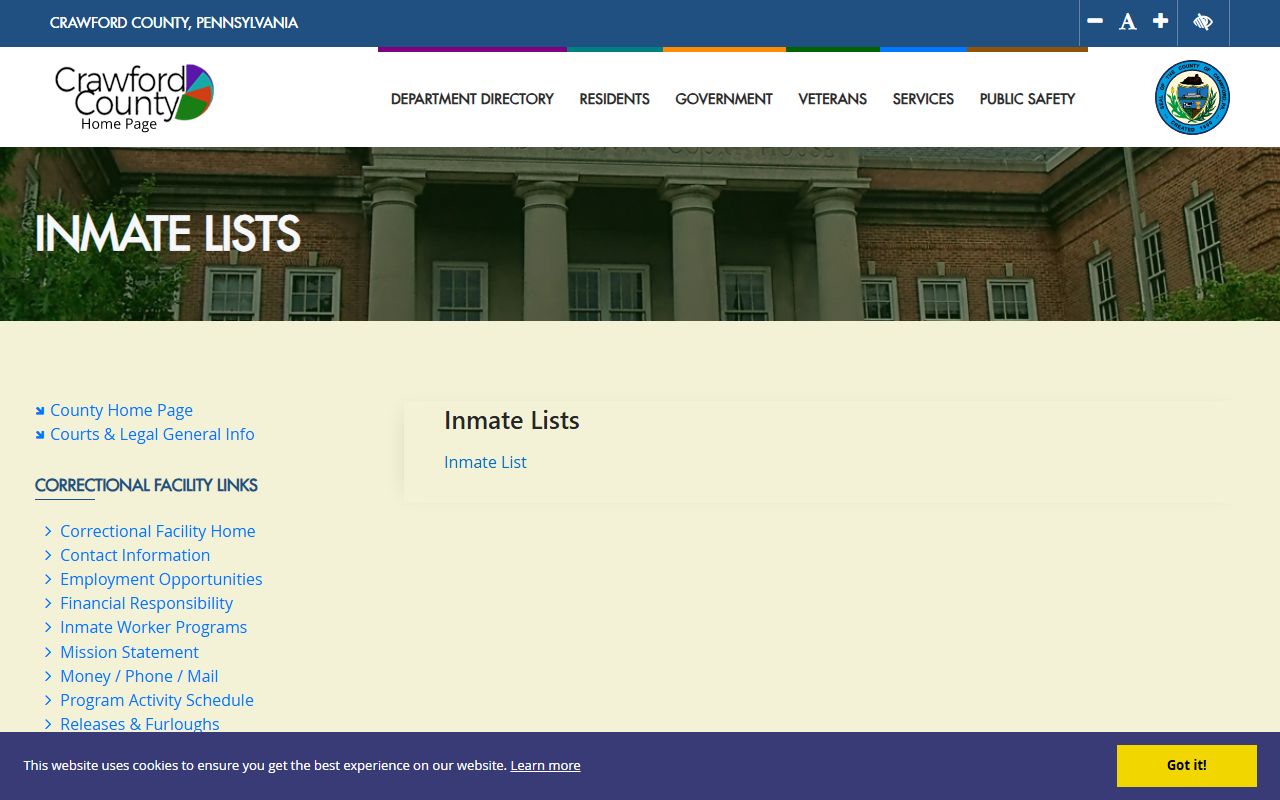Go to County Home Page link
1280x800 pixels.
click(x=121, y=410)
